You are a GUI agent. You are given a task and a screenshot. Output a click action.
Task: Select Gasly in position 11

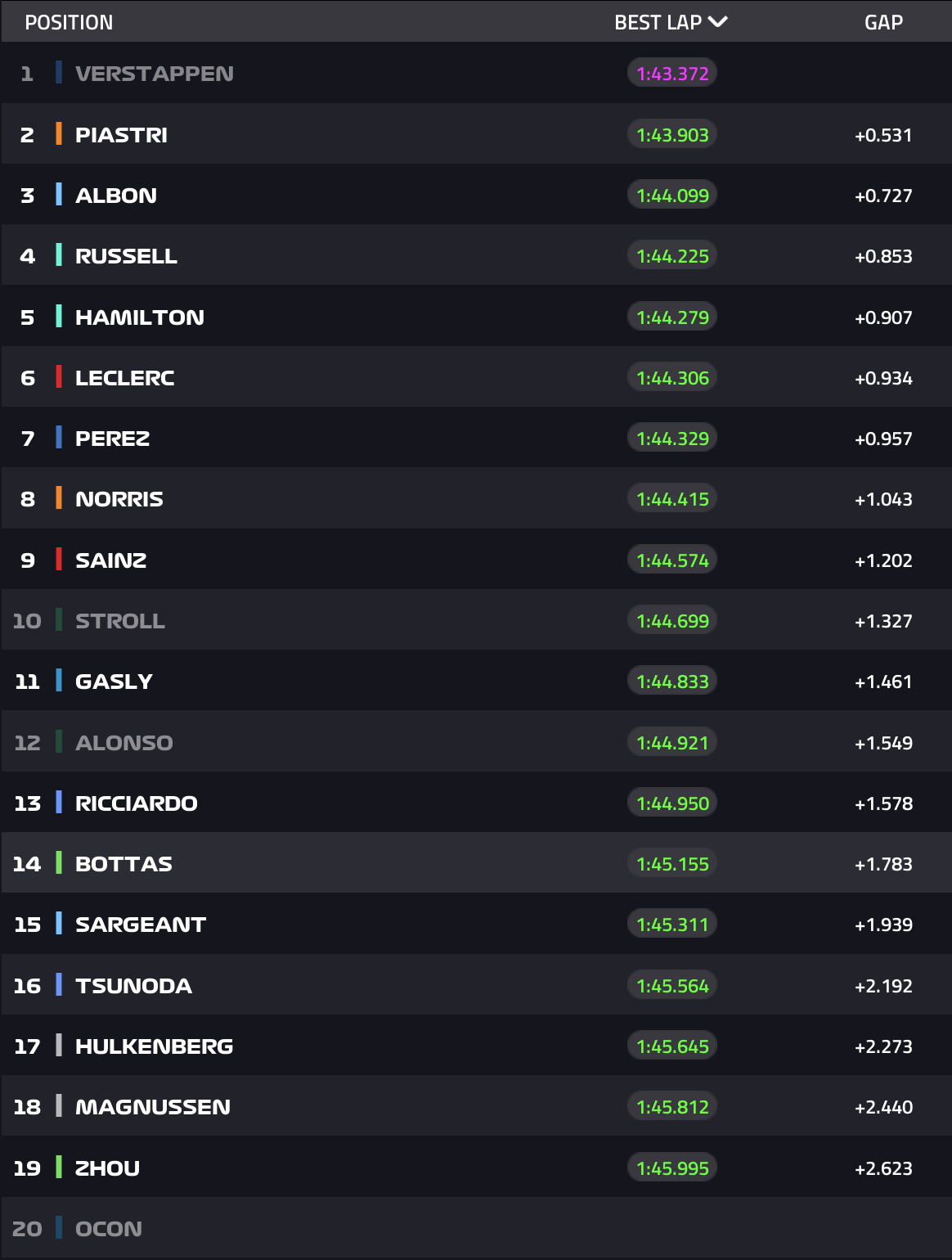[x=114, y=682]
